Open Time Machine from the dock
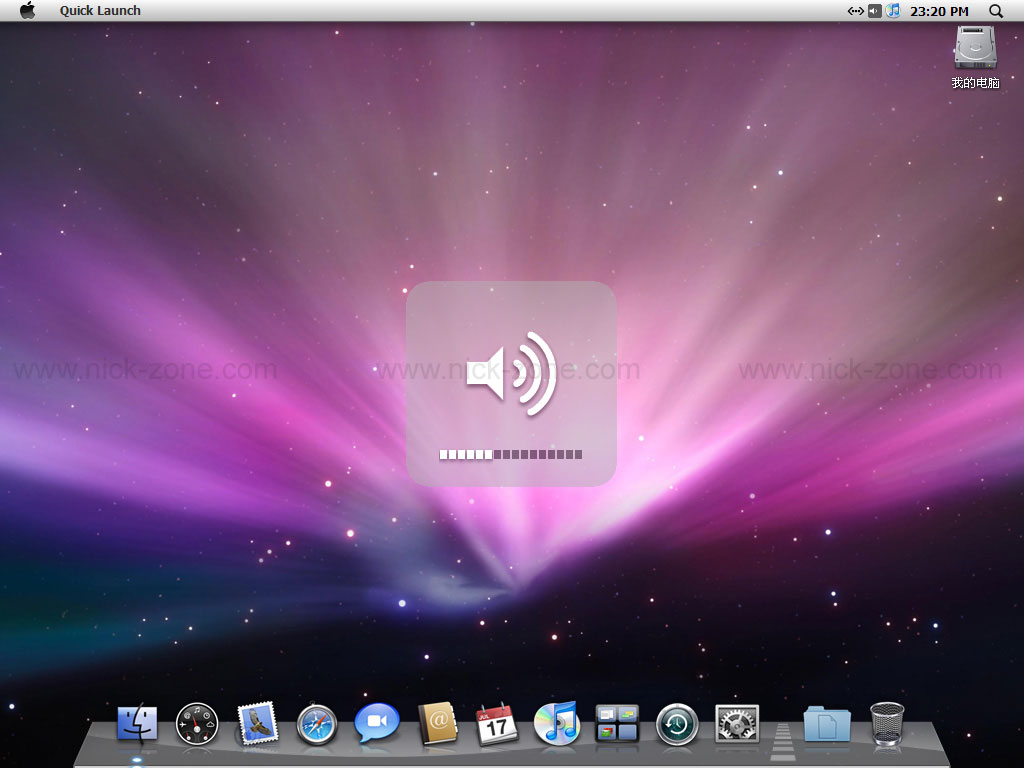 [x=677, y=724]
